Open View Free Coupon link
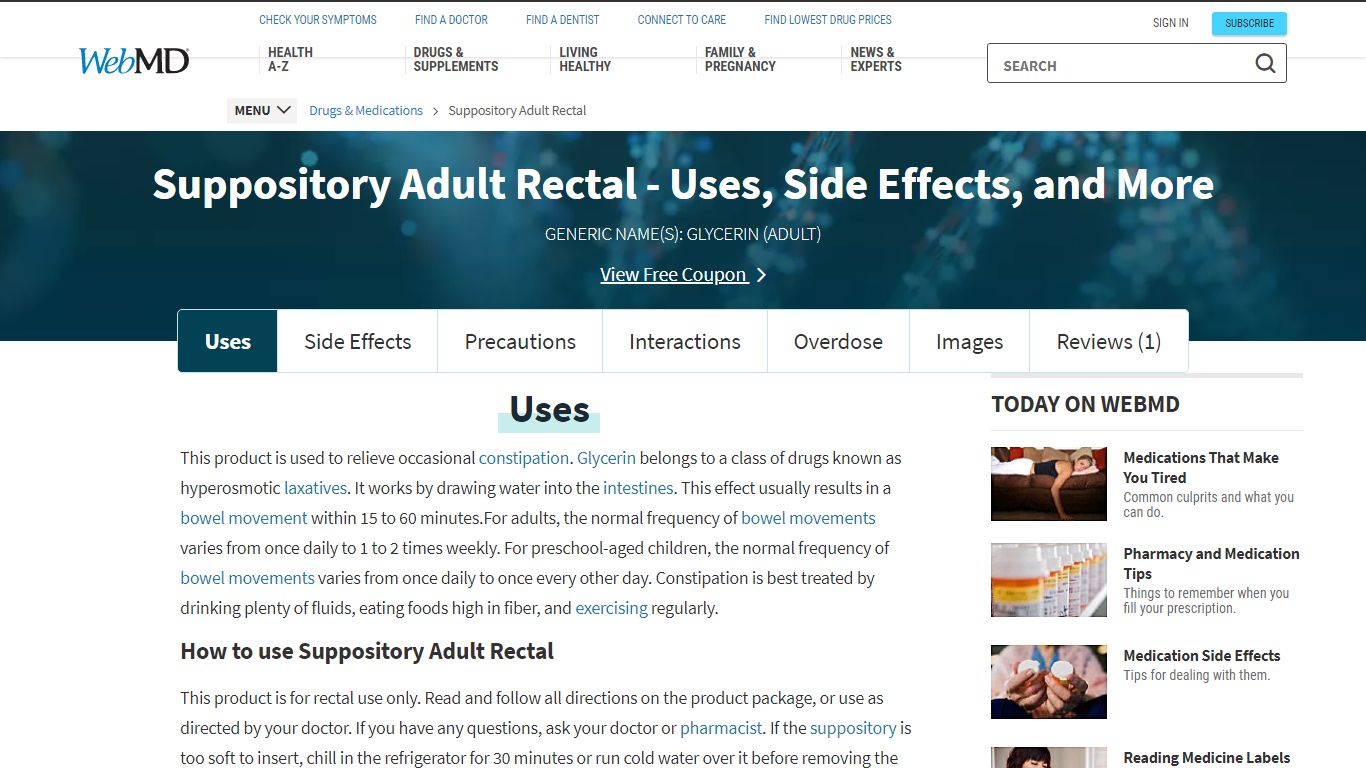1366x768 pixels. click(x=674, y=275)
